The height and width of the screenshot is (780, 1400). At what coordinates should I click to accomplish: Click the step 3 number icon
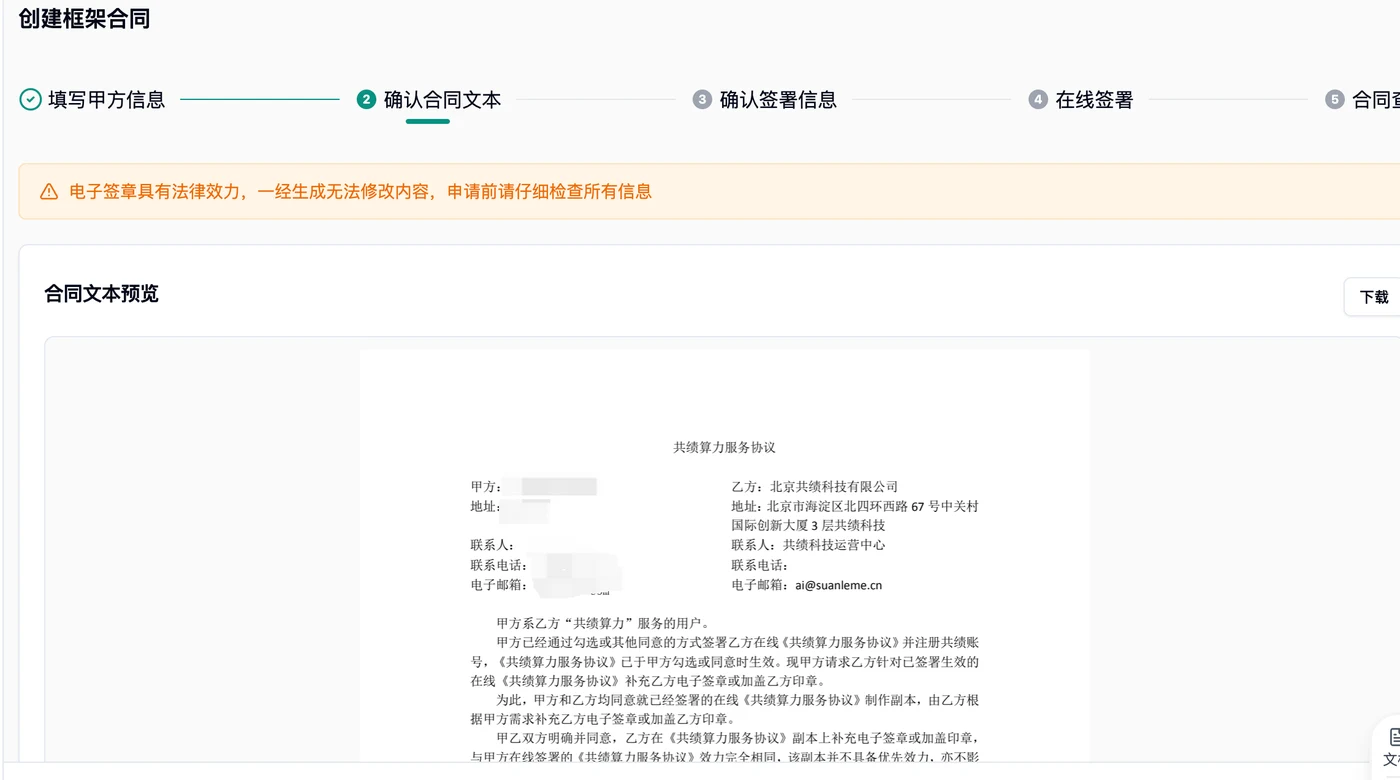[x=702, y=100]
